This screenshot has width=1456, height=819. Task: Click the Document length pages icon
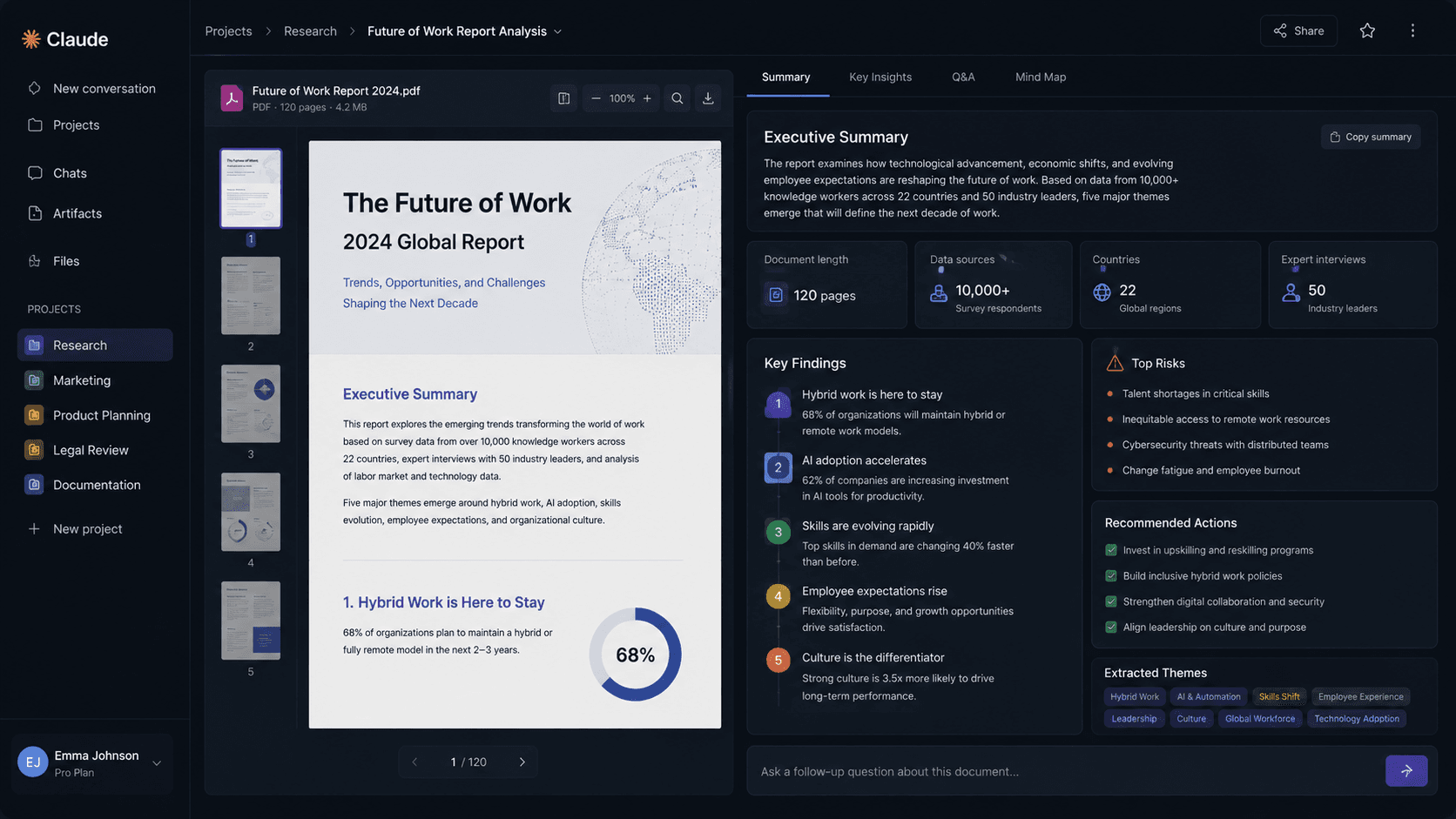click(x=776, y=295)
